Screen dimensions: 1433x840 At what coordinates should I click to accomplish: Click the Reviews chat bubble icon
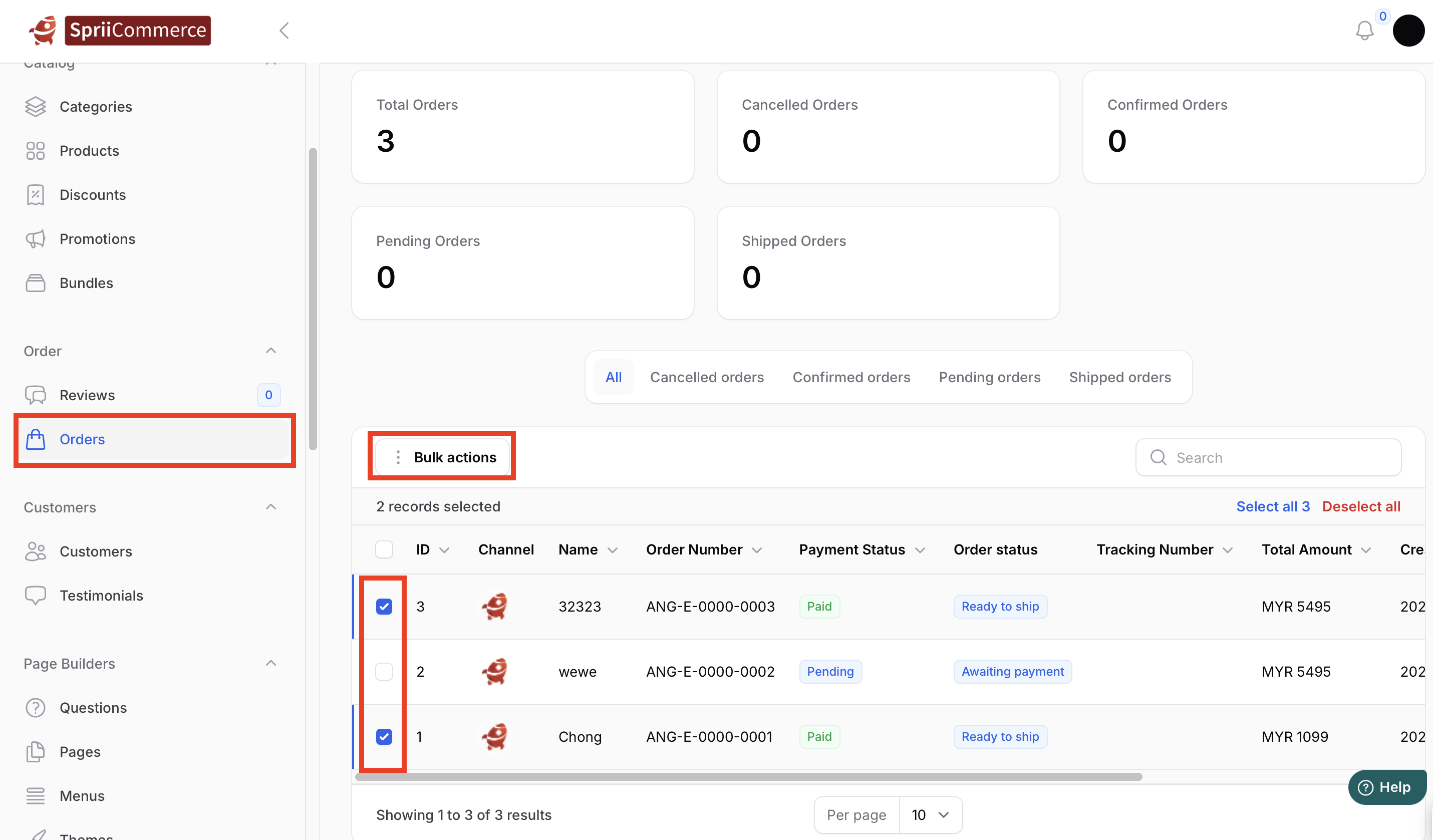pyautogui.click(x=35, y=395)
